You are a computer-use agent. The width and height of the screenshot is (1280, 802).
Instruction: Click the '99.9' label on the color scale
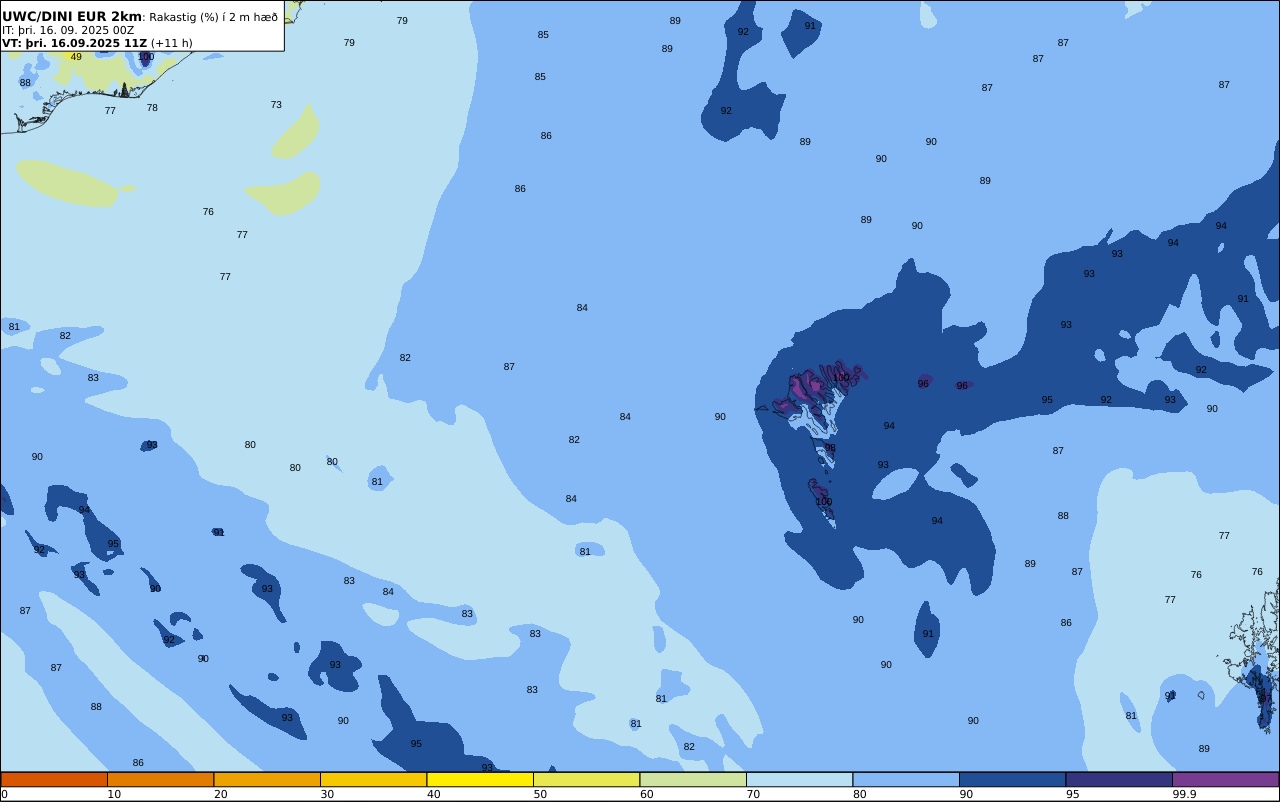[1185, 794]
